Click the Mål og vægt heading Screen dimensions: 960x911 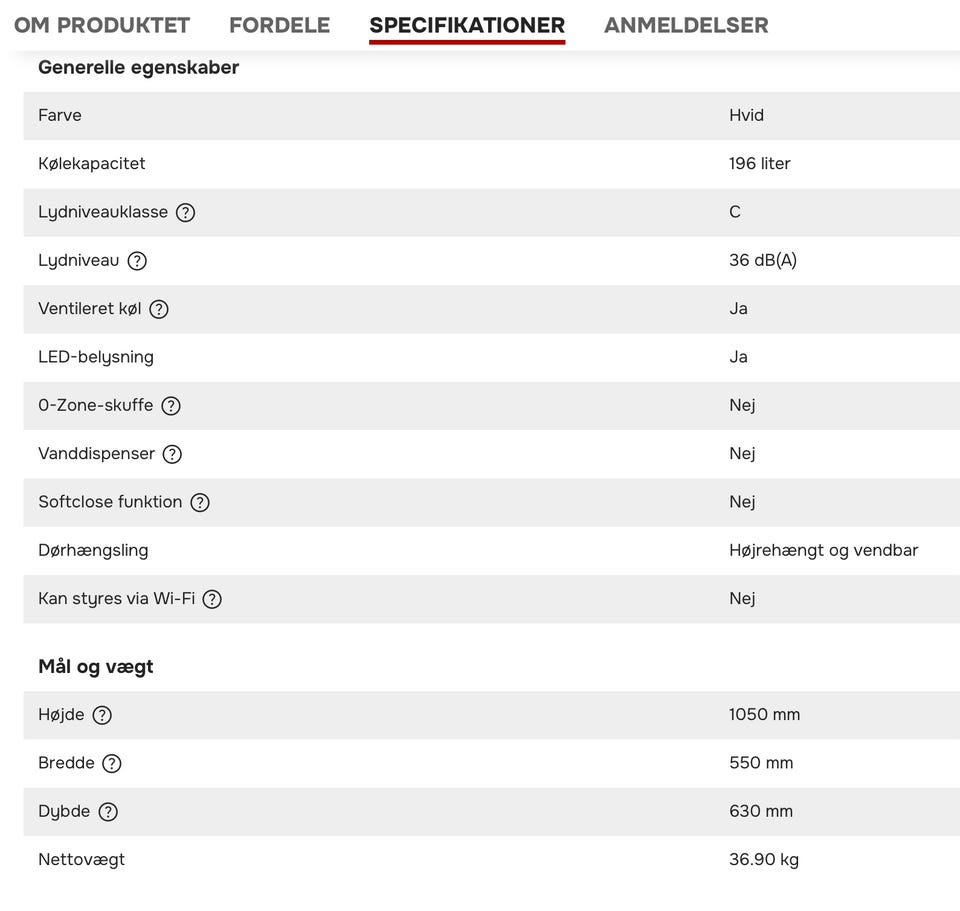pyautogui.click(x=96, y=667)
